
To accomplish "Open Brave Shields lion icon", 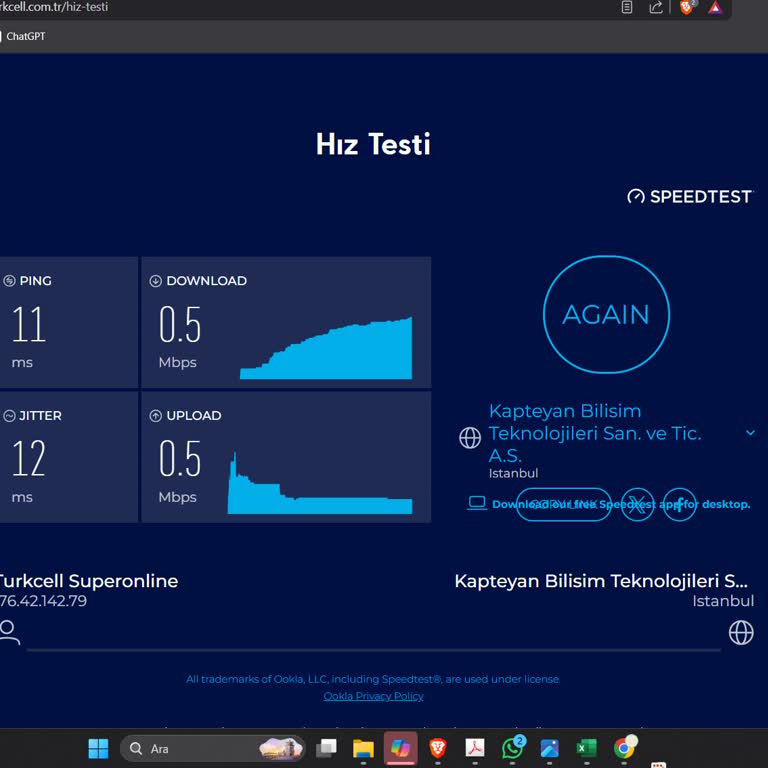I will tap(687, 7).
